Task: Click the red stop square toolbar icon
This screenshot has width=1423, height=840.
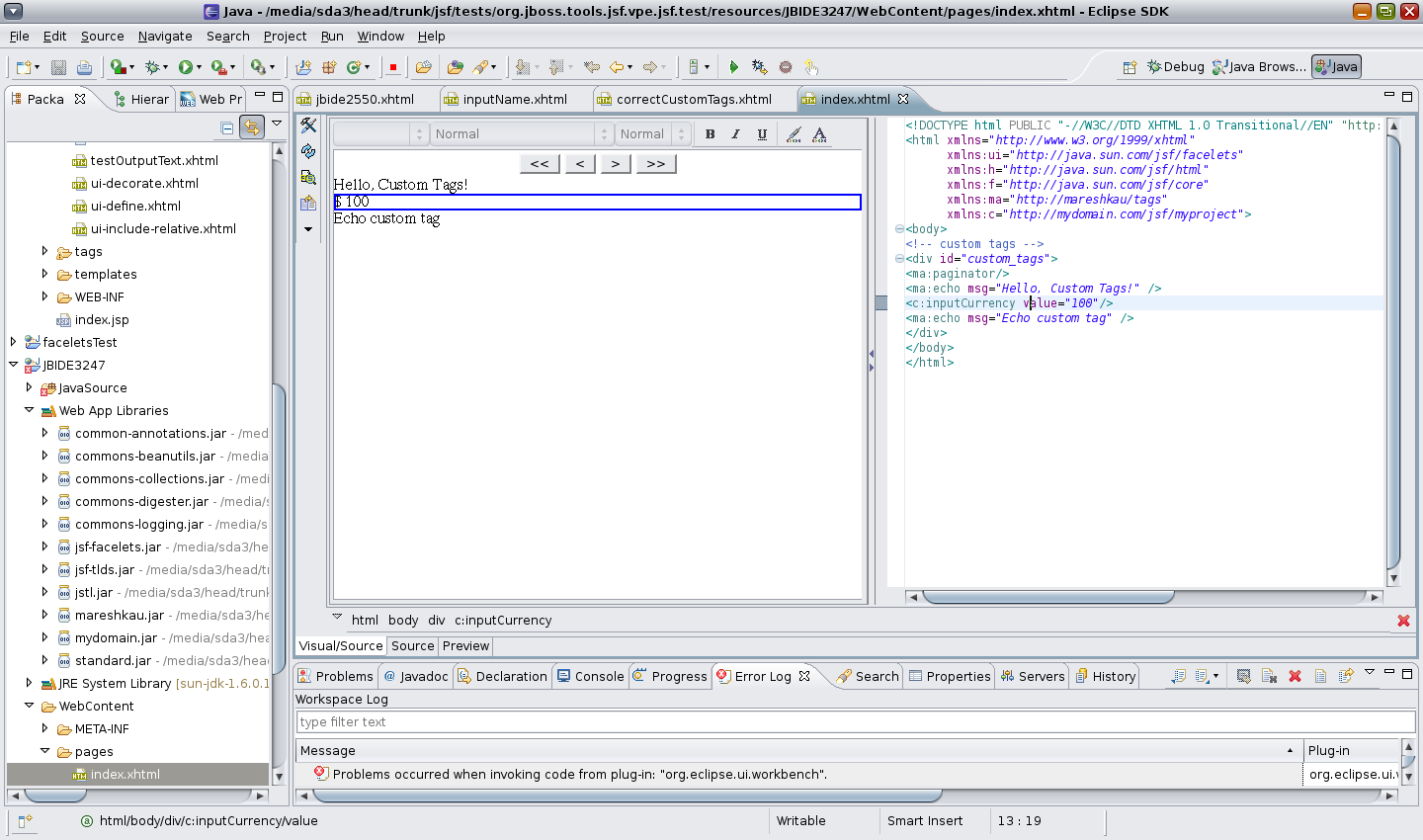Action: point(392,67)
